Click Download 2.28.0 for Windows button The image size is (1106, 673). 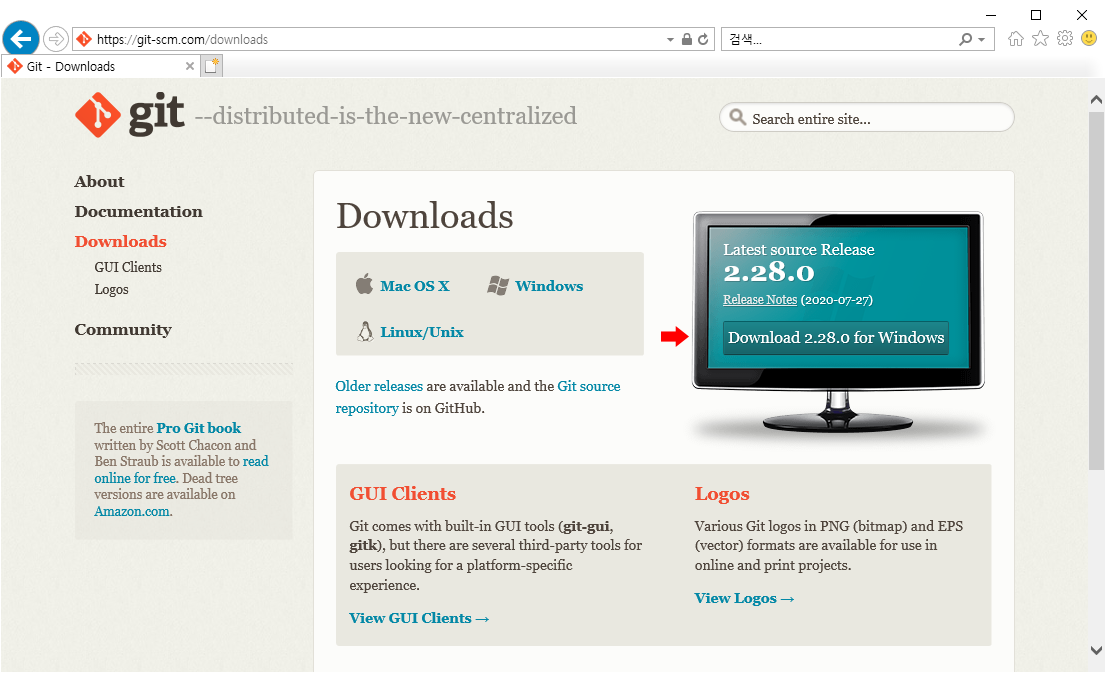[x=836, y=338]
